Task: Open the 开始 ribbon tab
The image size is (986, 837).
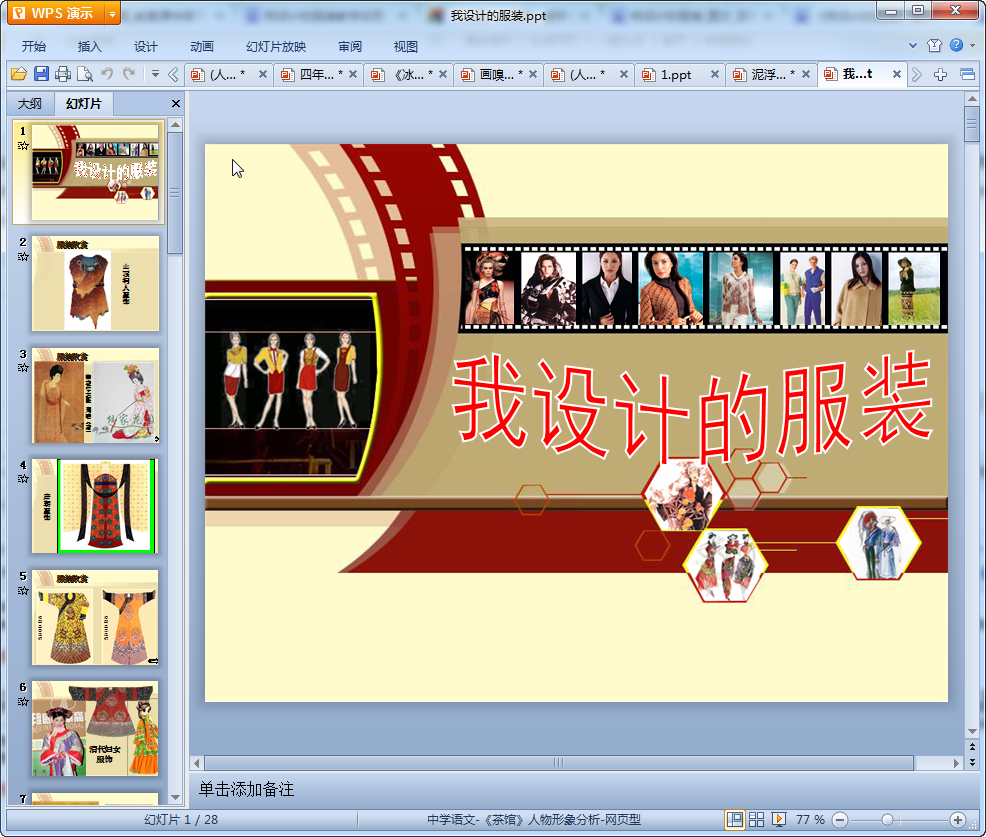Action: tap(34, 47)
